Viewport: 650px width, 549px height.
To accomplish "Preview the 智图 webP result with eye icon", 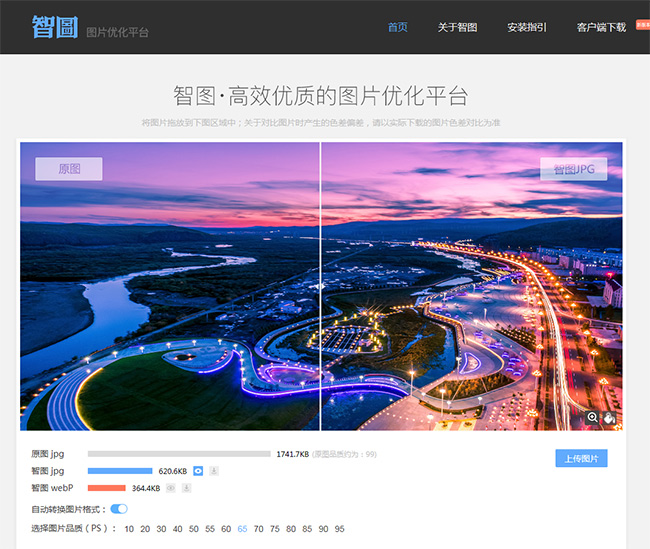I will pos(171,488).
